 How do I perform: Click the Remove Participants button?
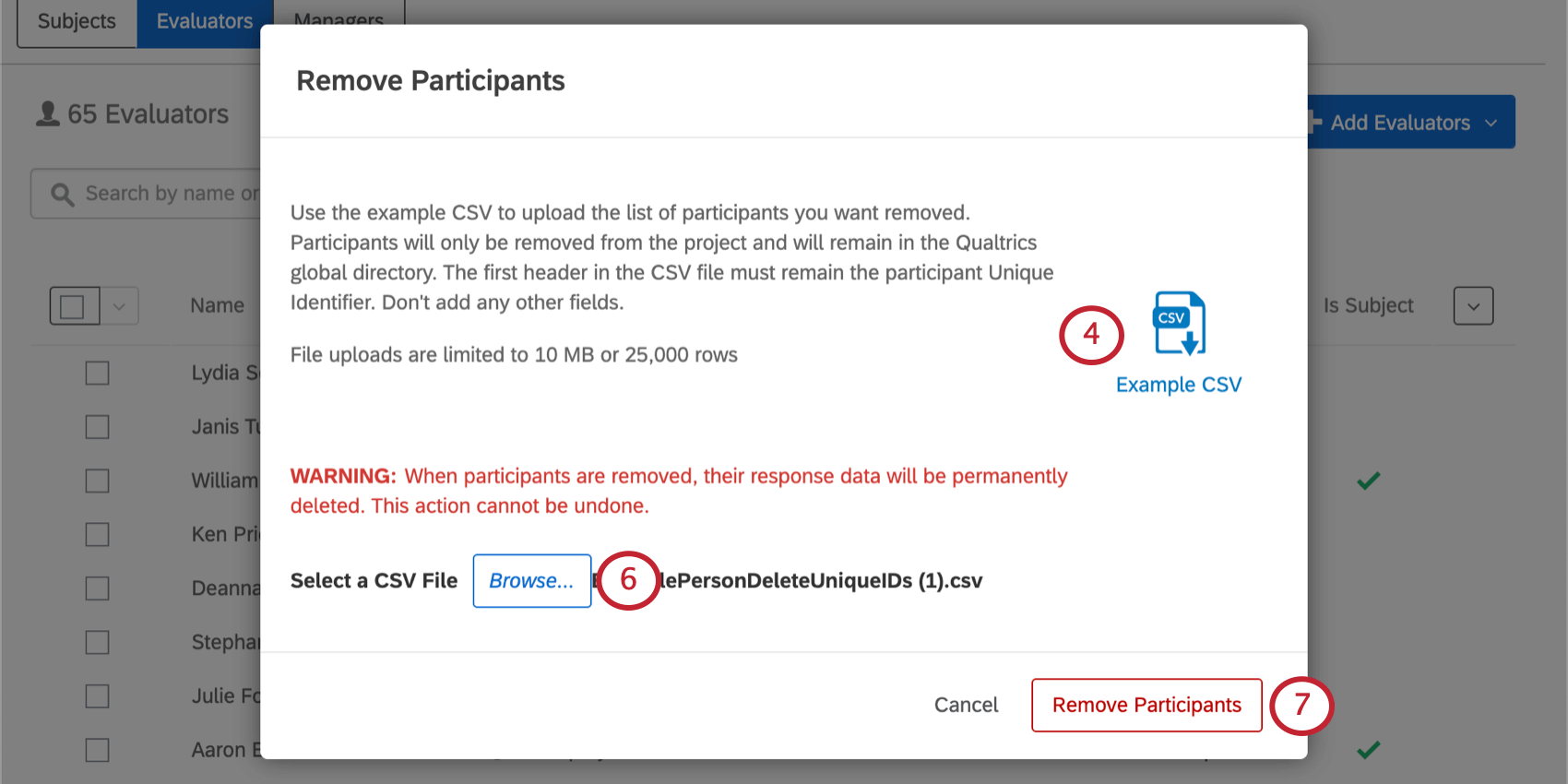tap(1146, 705)
